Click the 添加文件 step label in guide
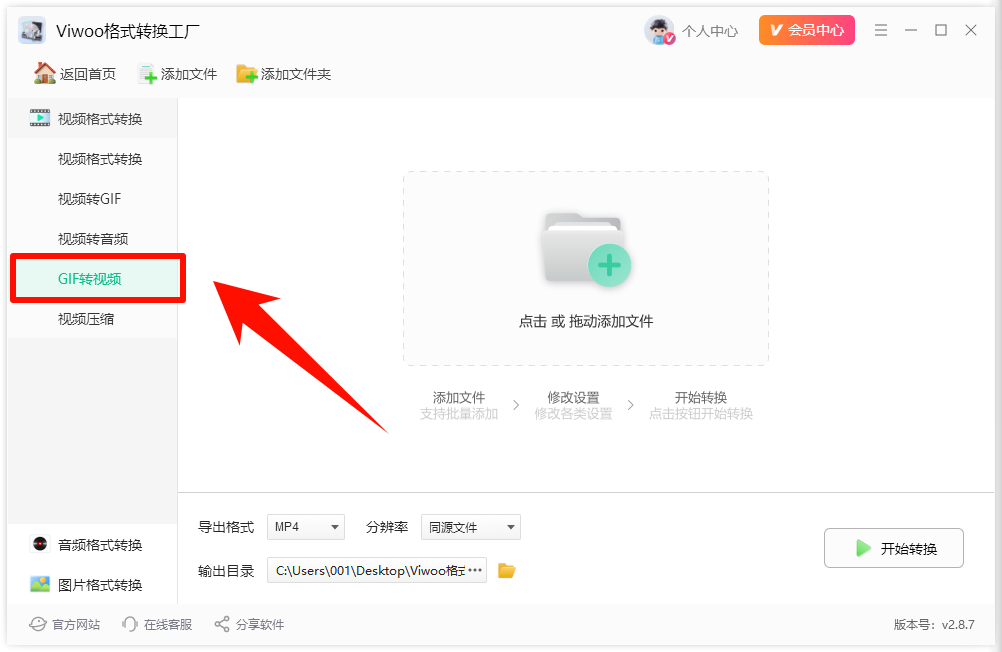 (459, 398)
